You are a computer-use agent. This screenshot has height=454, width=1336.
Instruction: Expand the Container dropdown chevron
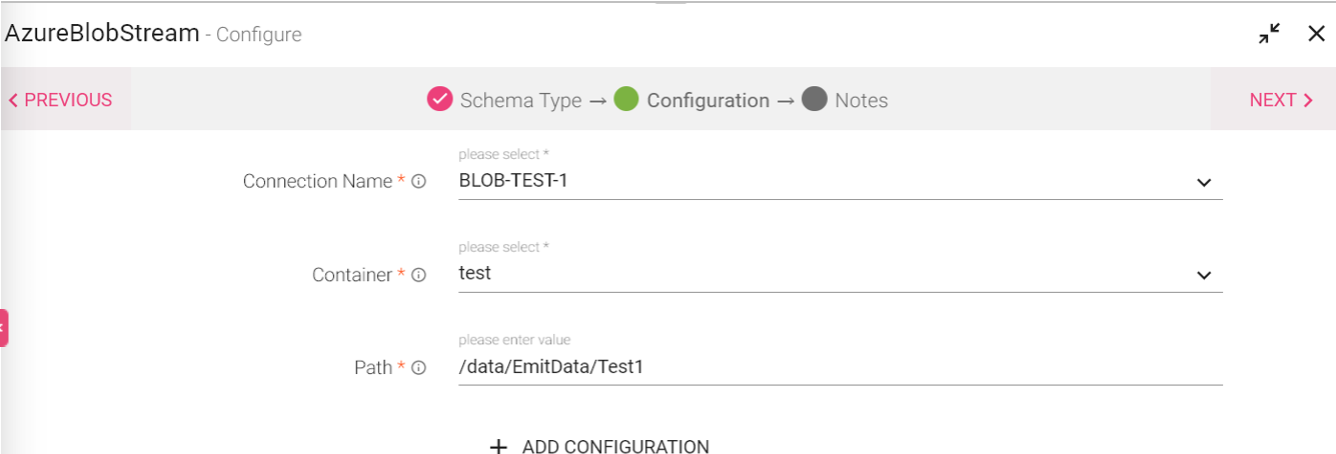tap(1204, 276)
